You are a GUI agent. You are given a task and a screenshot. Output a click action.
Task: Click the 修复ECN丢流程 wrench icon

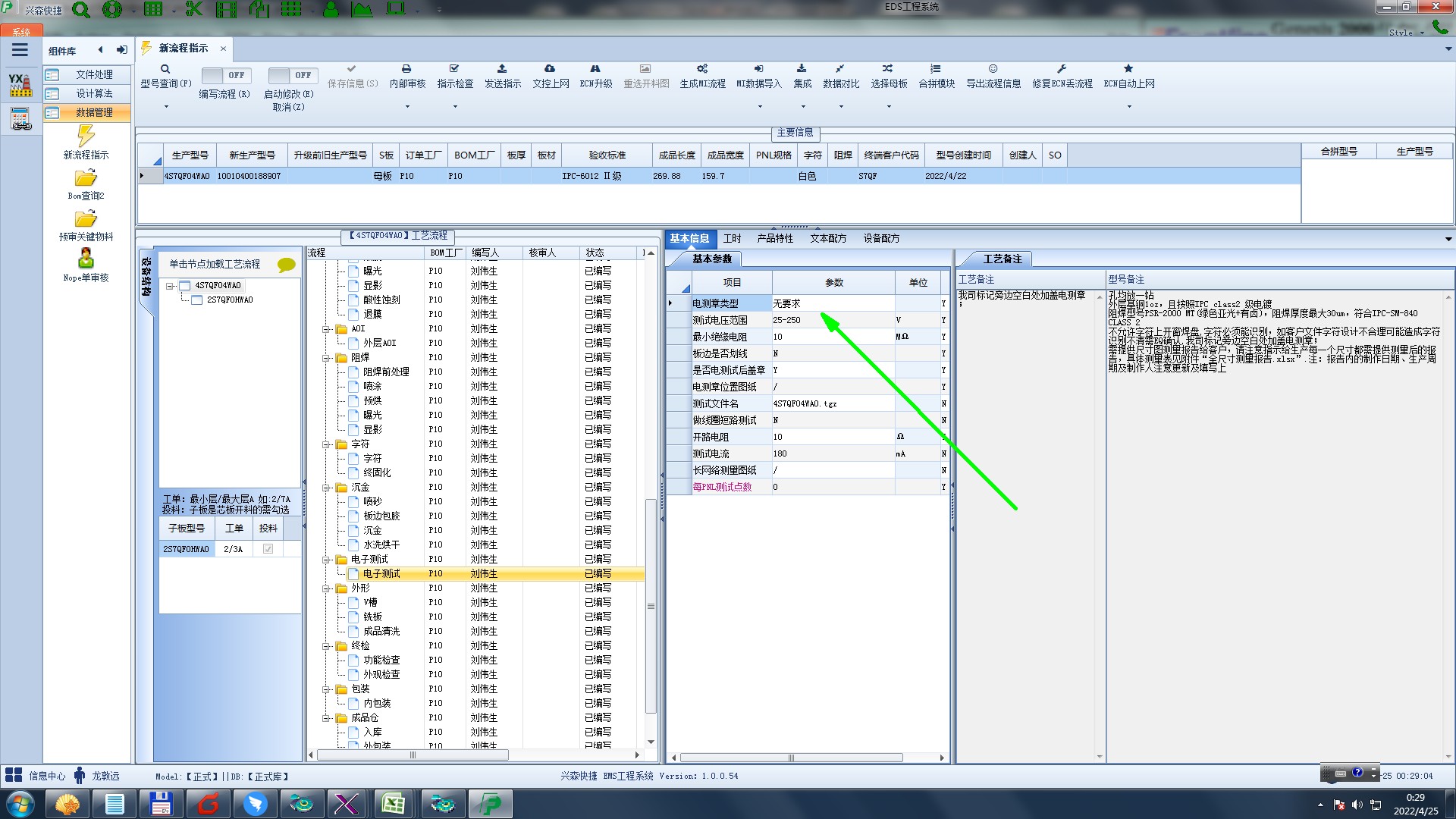coord(1062,69)
